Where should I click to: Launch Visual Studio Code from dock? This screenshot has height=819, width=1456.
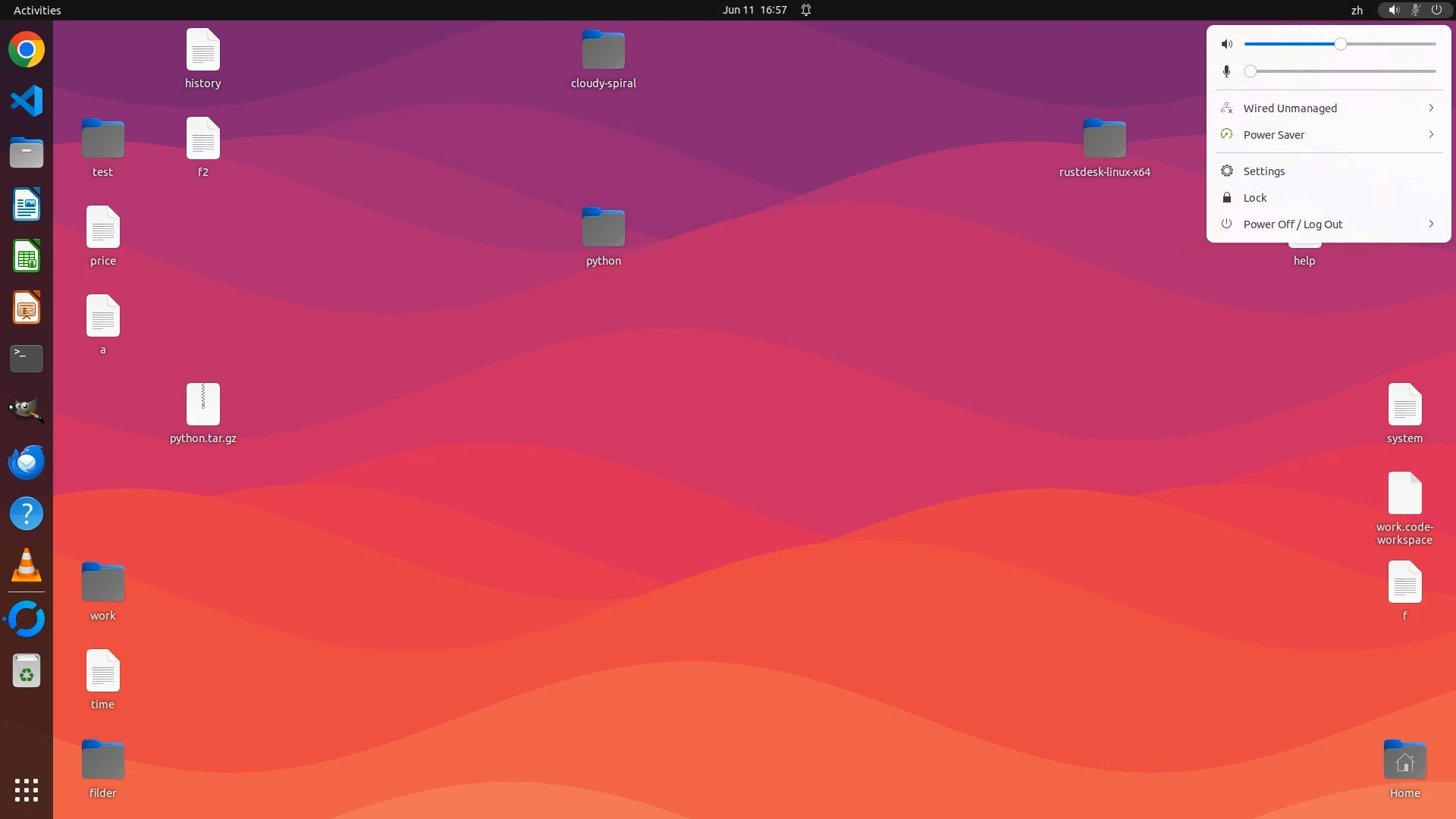(x=27, y=101)
